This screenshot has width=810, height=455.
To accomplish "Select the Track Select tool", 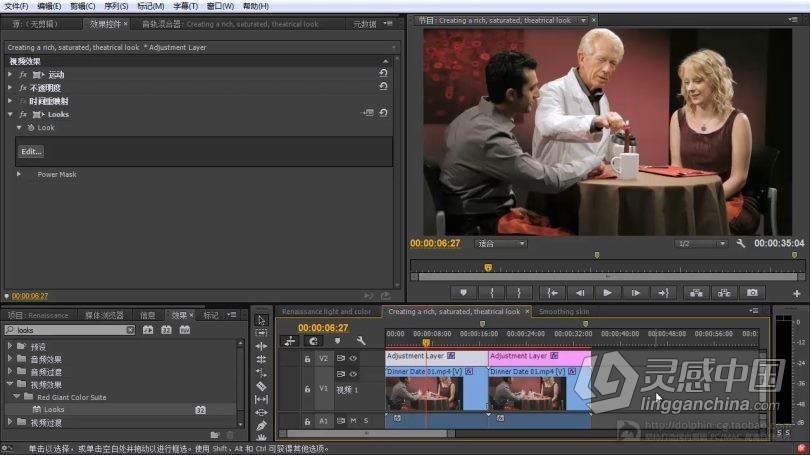I will (x=261, y=333).
